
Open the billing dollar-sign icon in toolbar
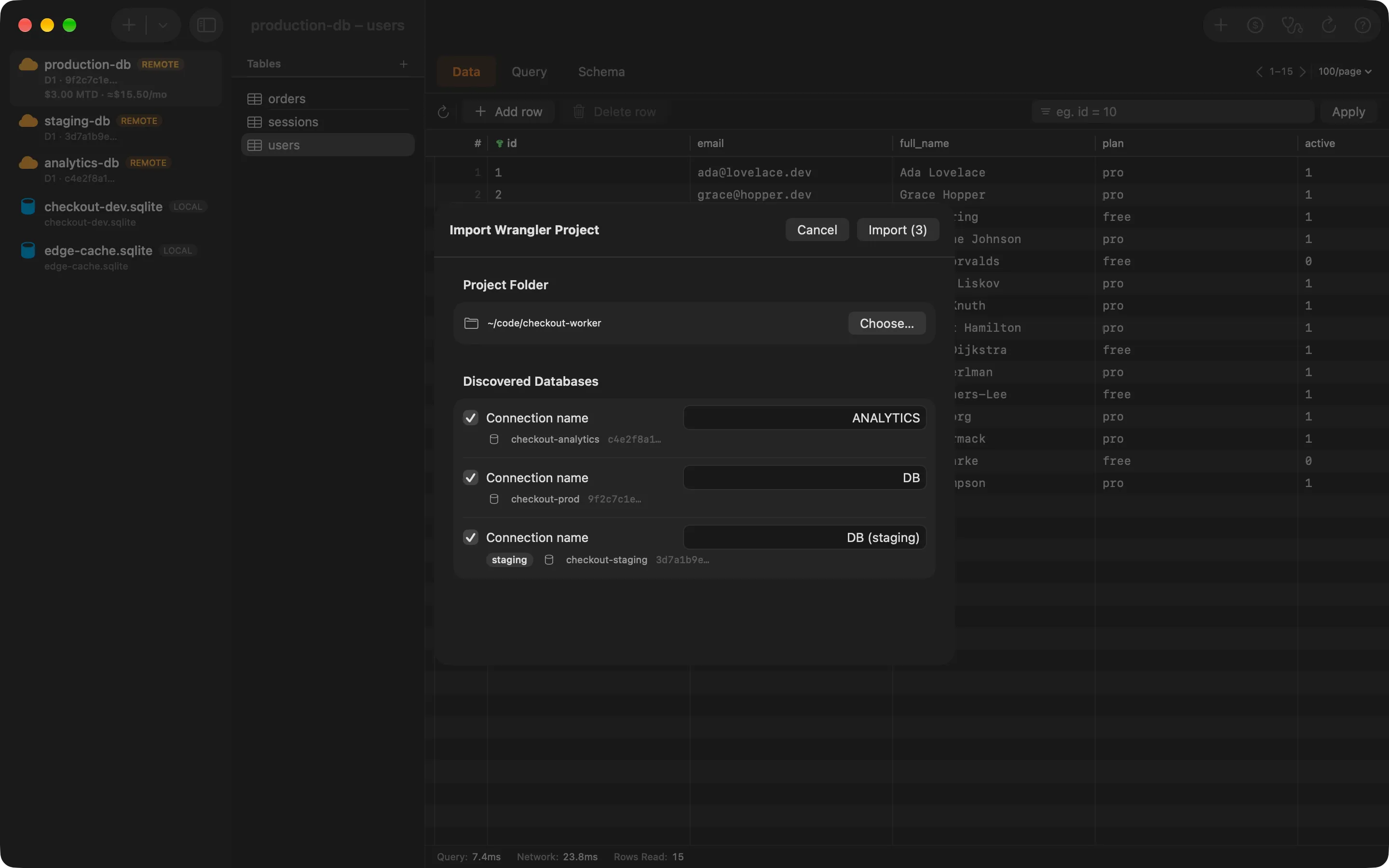[1255, 25]
